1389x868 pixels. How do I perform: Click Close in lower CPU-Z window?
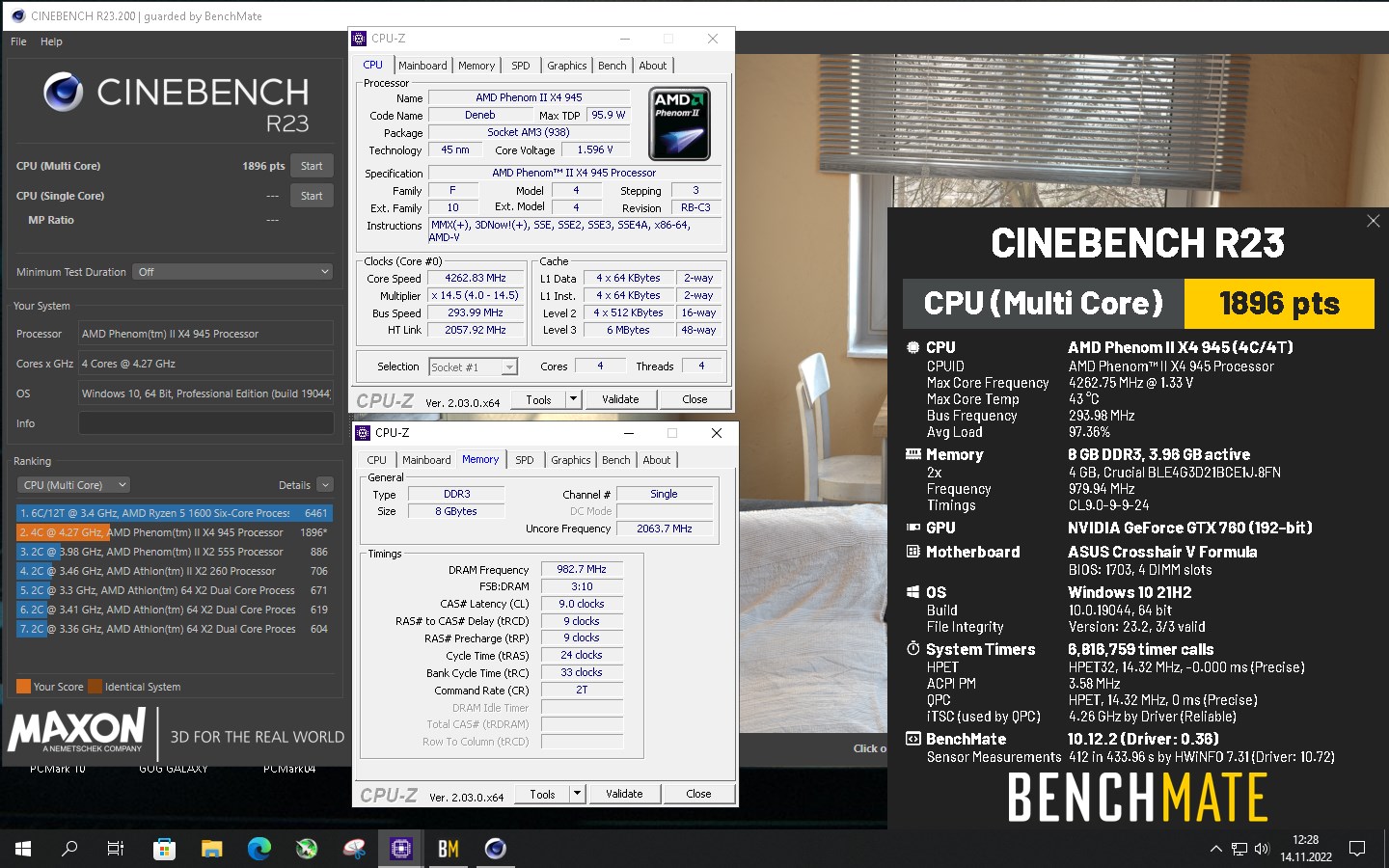698,794
